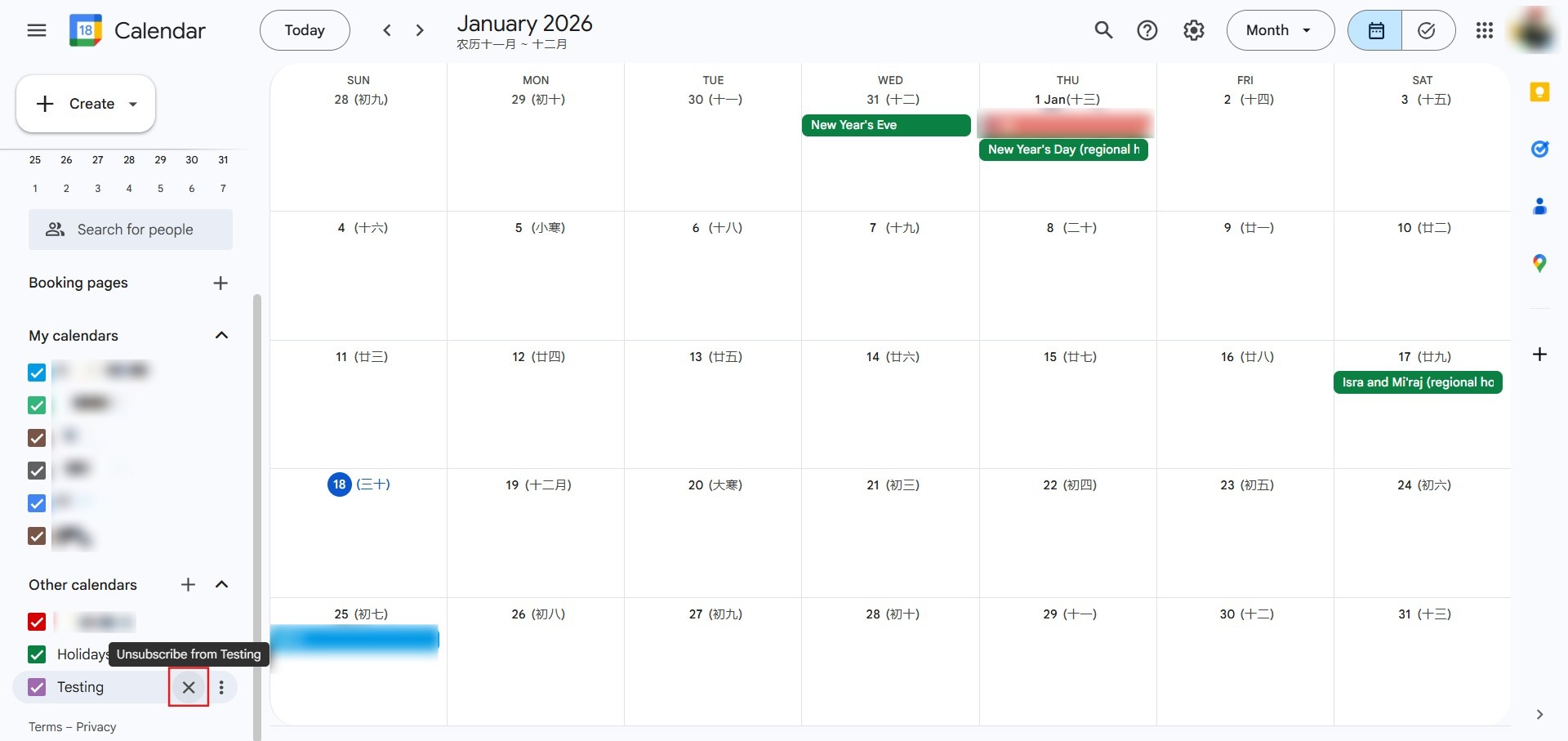Open the main menu hamburger icon
The image size is (1568, 741).
coord(37,30)
